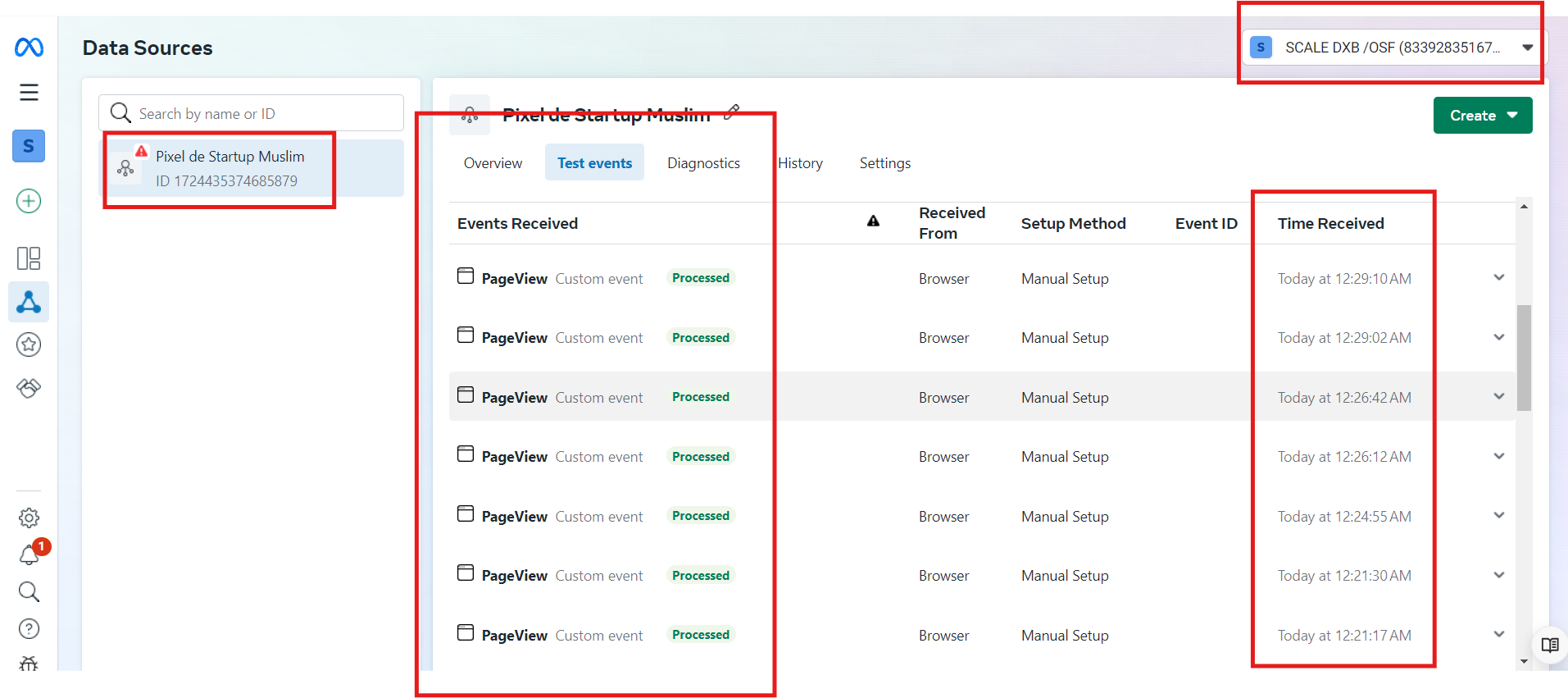Select Pixel de Startup Muslim in source list
1568x698 pixels.
tap(252, 168)
